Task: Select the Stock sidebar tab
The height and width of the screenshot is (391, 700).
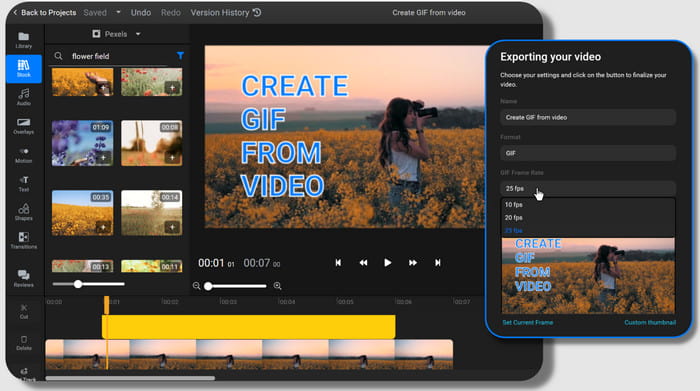Action: click(24, 69)
